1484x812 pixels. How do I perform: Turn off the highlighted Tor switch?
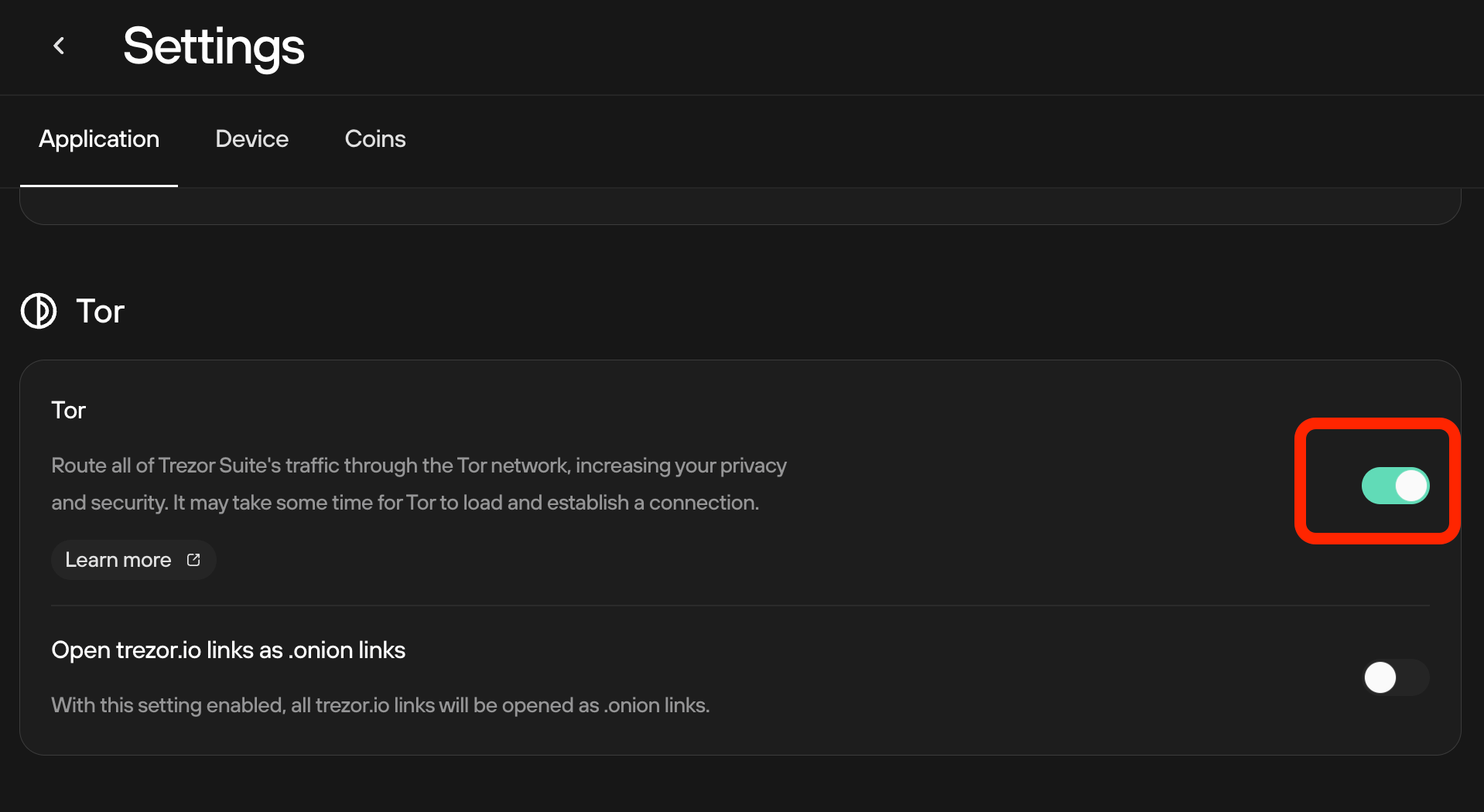(x=1394, y=485)
